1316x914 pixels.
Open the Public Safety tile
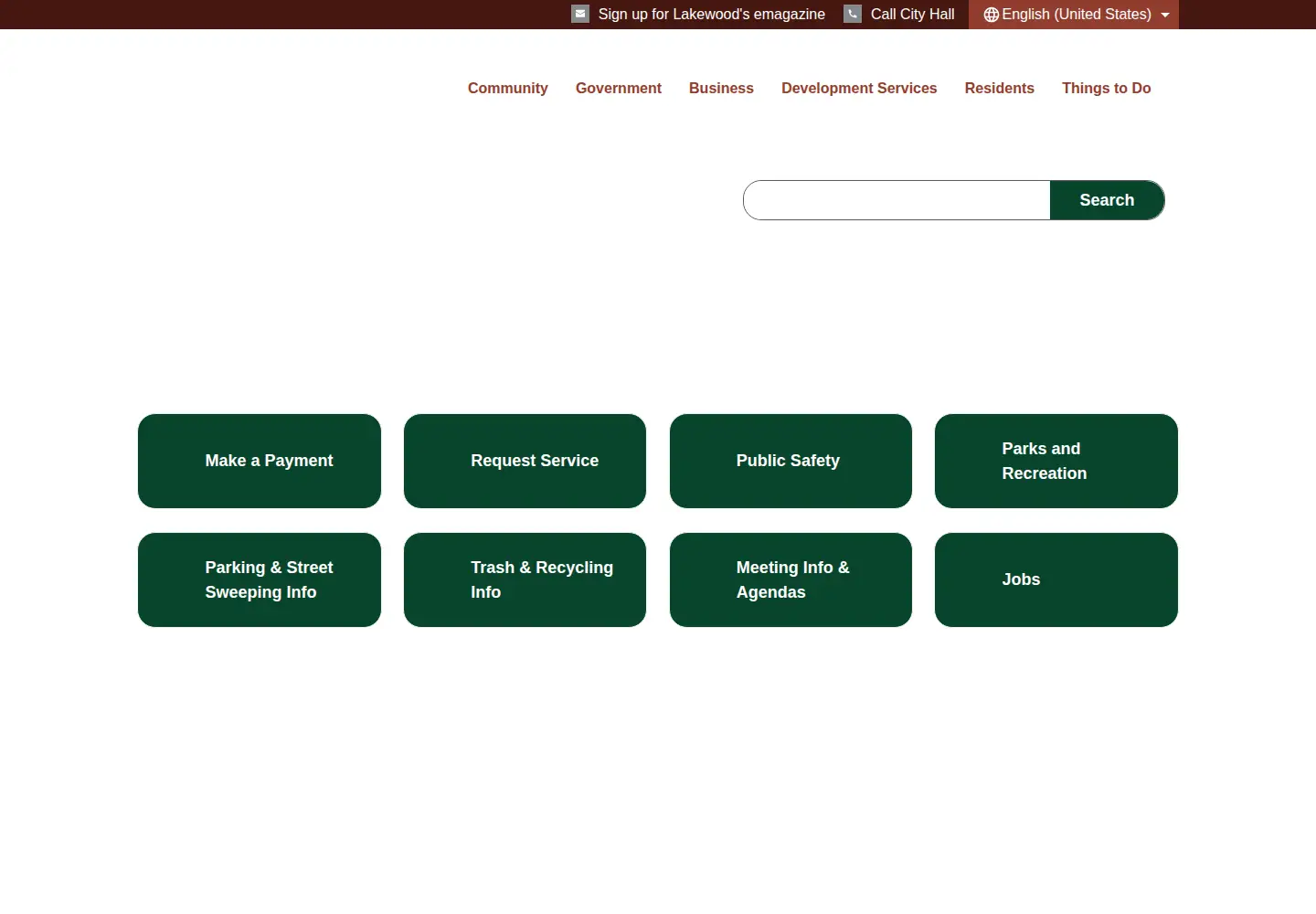click(791, 461)
